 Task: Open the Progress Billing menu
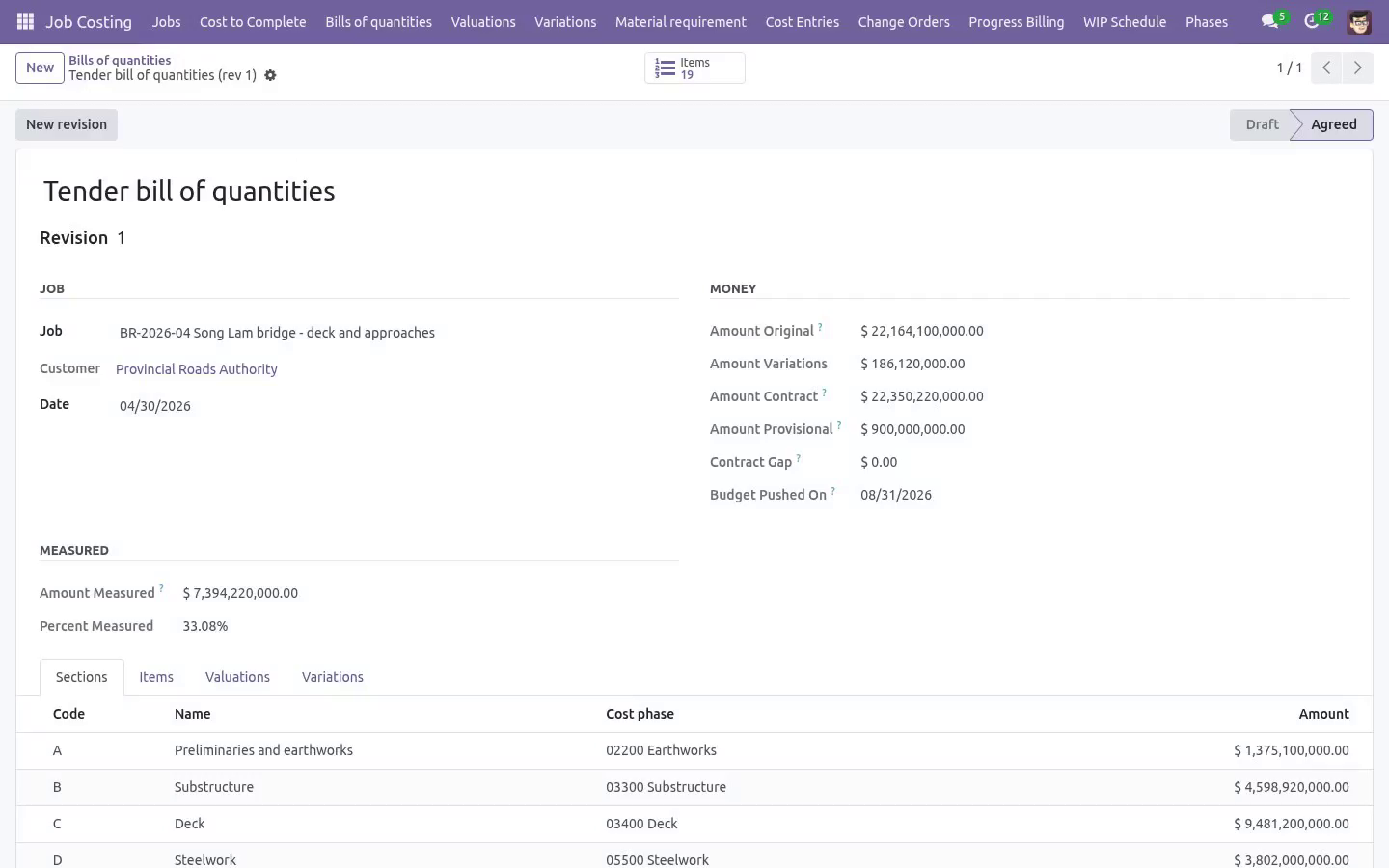point(1017,21)
